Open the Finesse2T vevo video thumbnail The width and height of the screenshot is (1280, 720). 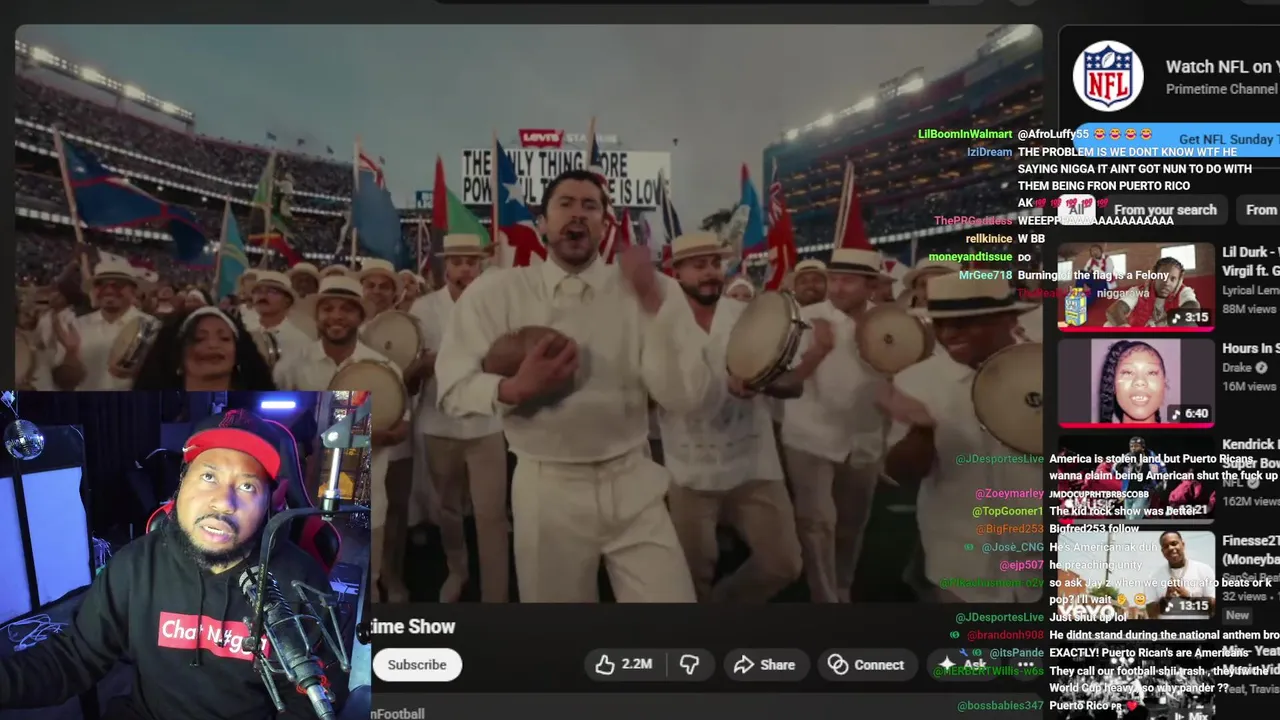point(1136,574)
